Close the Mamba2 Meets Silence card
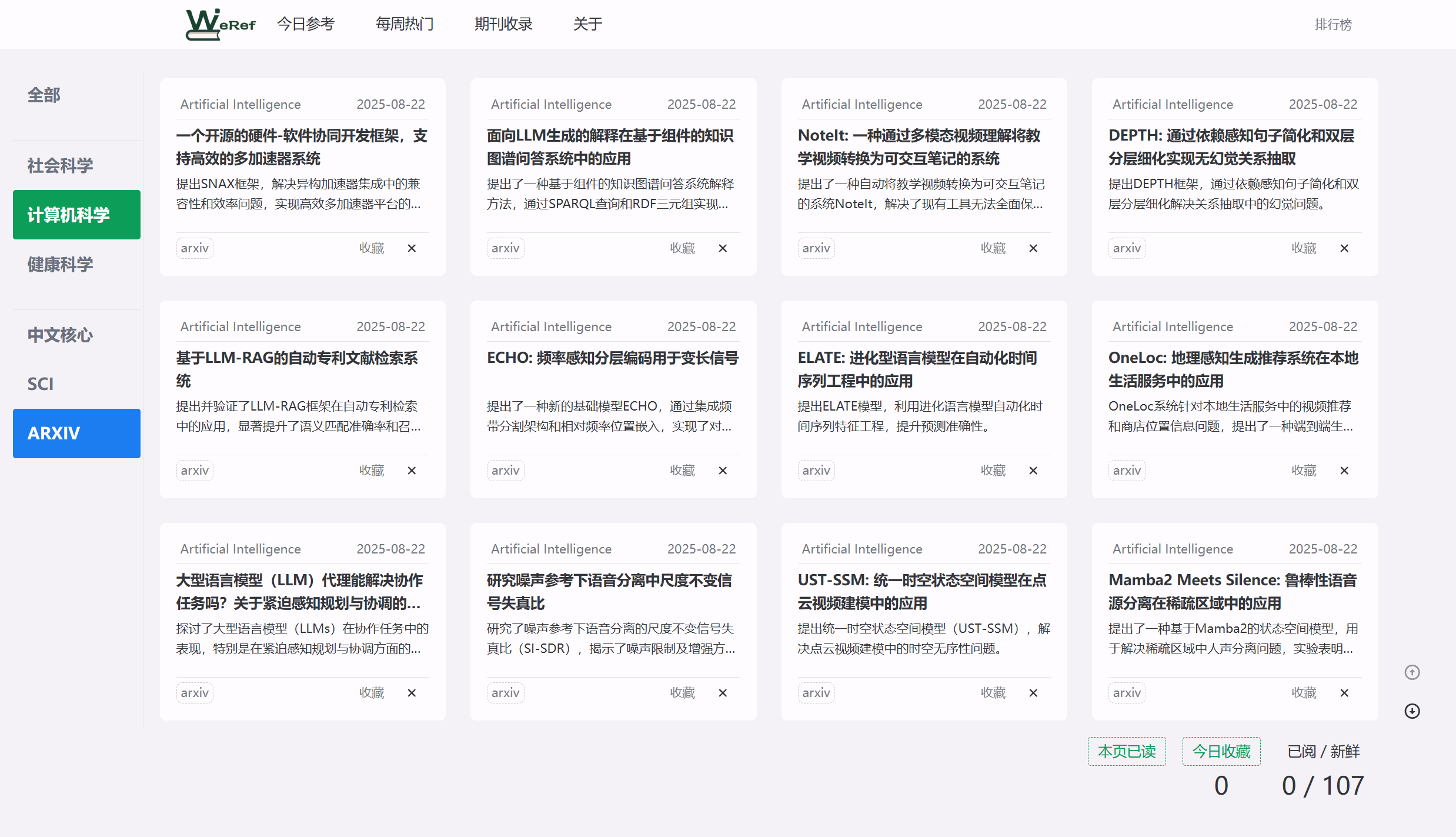The width and height of the screenshot is (1456, 837). pos(1344,693)
